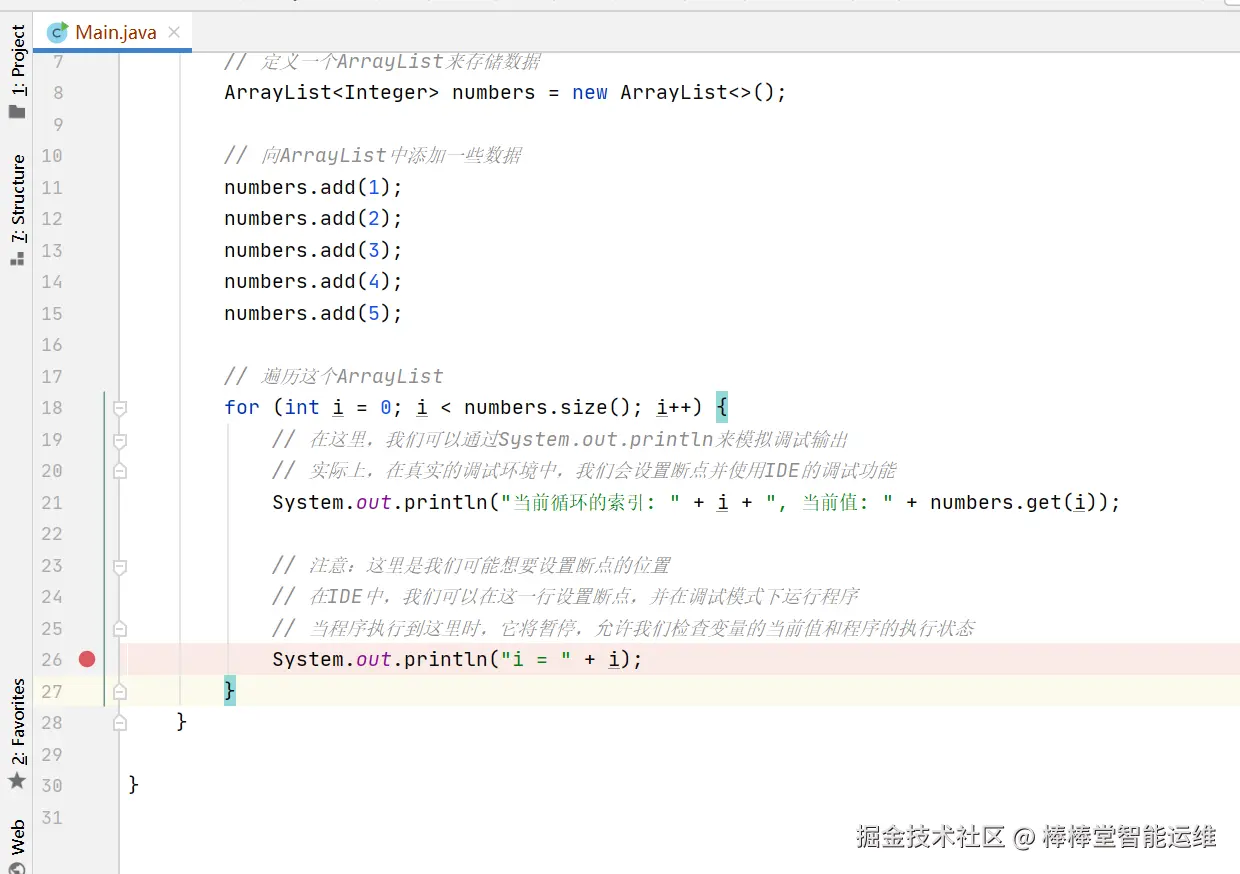The width and height of the screenshot is (1240, 874).
Task: Collapse the comment block at line 19
Action: pyautogui.click(x=120, y=440)
